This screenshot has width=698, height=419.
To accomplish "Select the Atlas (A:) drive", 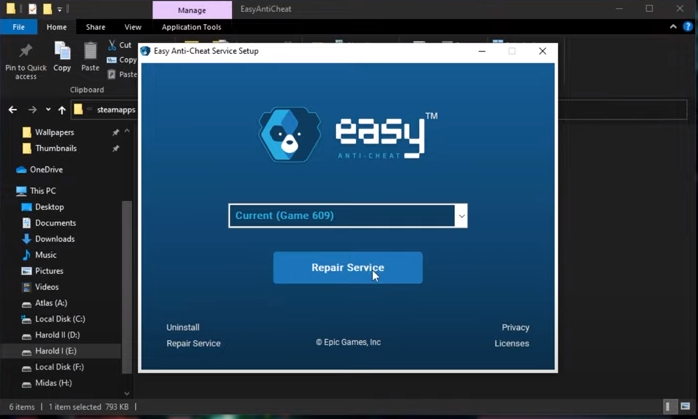I will click(x=51, y=303).
